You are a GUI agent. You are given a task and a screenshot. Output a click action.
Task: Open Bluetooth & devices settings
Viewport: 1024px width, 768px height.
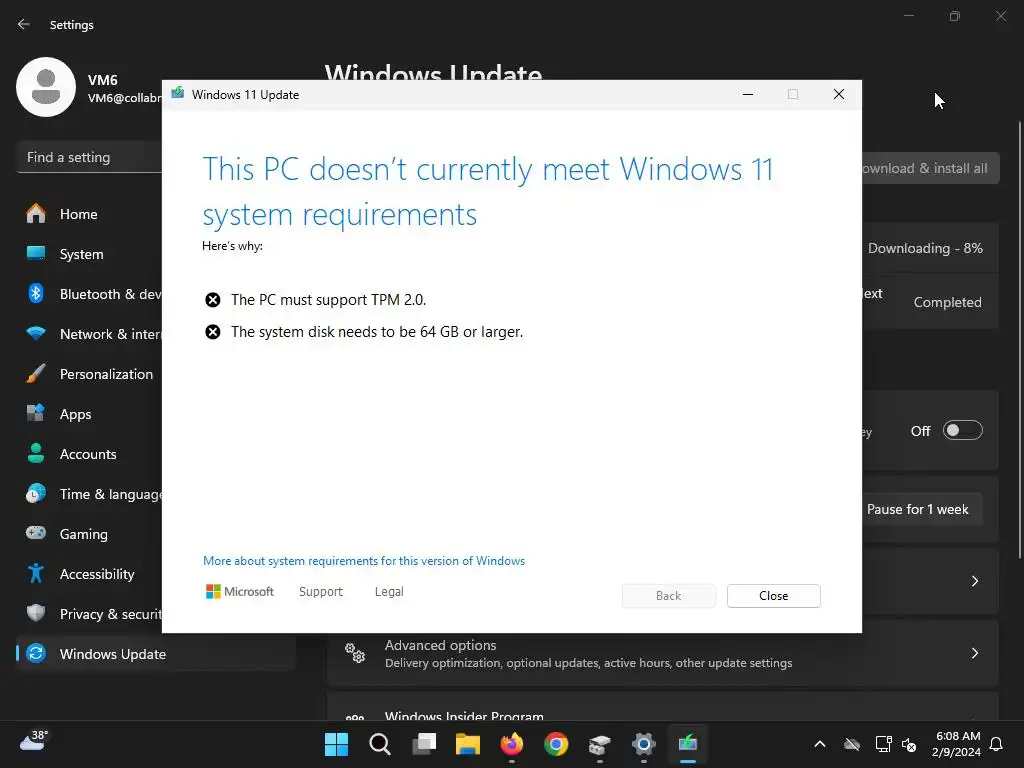coord(89,294)
